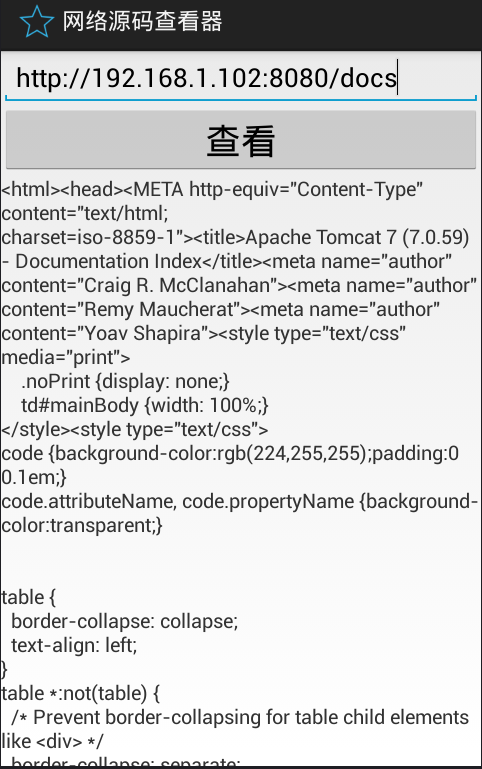
Task: Select the charset=iso-8859-1 title line
Action: [235, 238]
